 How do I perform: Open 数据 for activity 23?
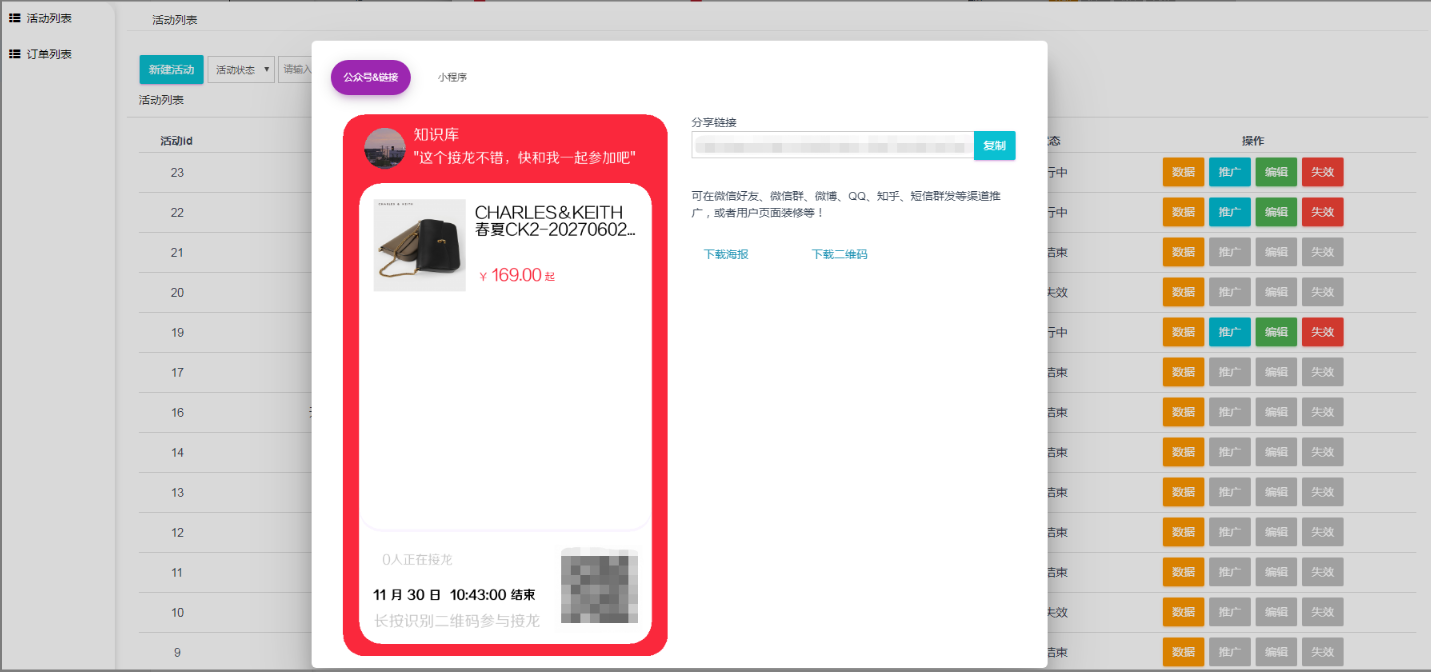1183,172
